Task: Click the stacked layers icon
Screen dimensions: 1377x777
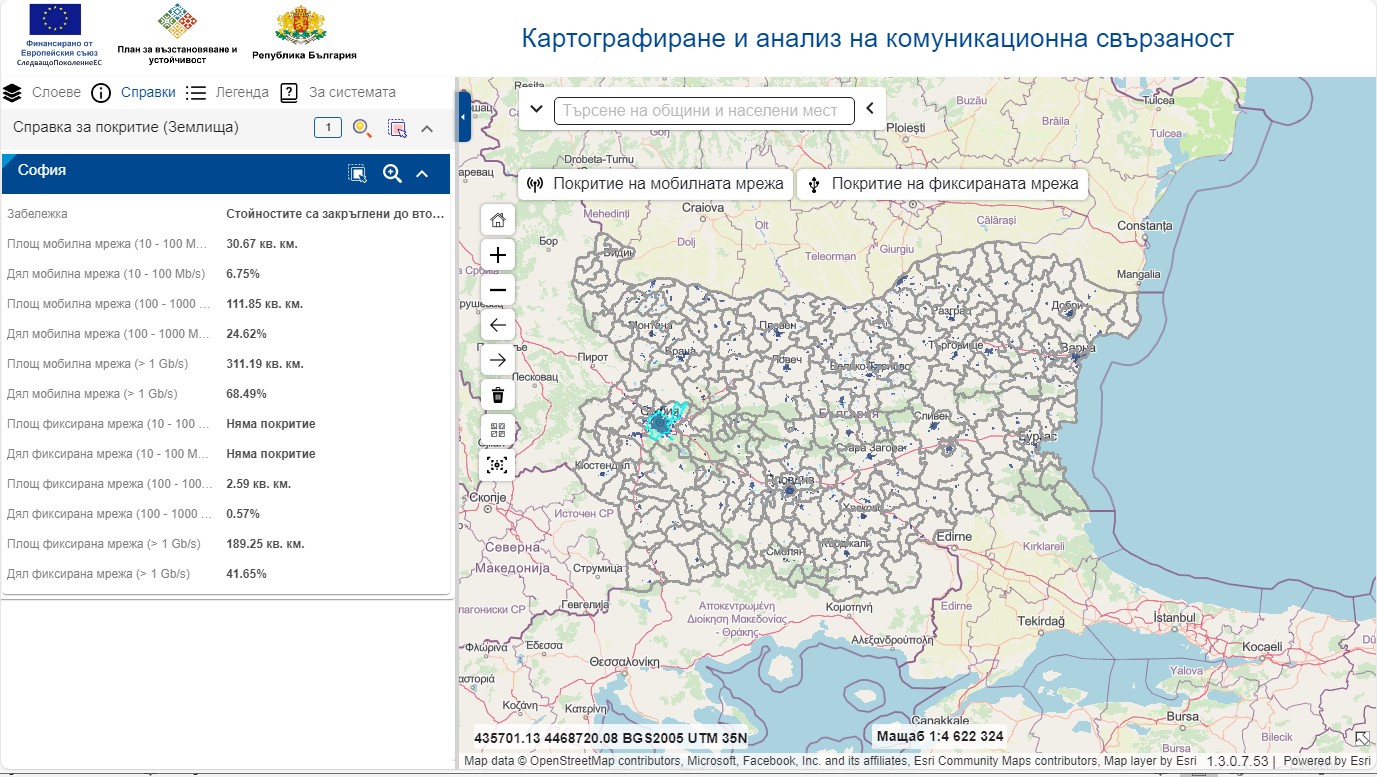Action: tap(12, 93)
